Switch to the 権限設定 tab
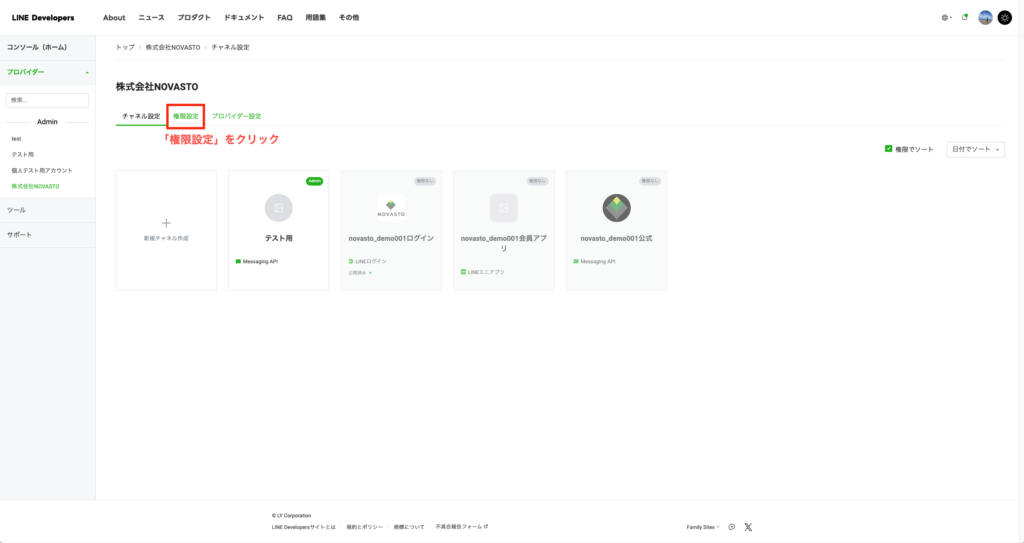 pyautogui.click(x=186, y=116)
